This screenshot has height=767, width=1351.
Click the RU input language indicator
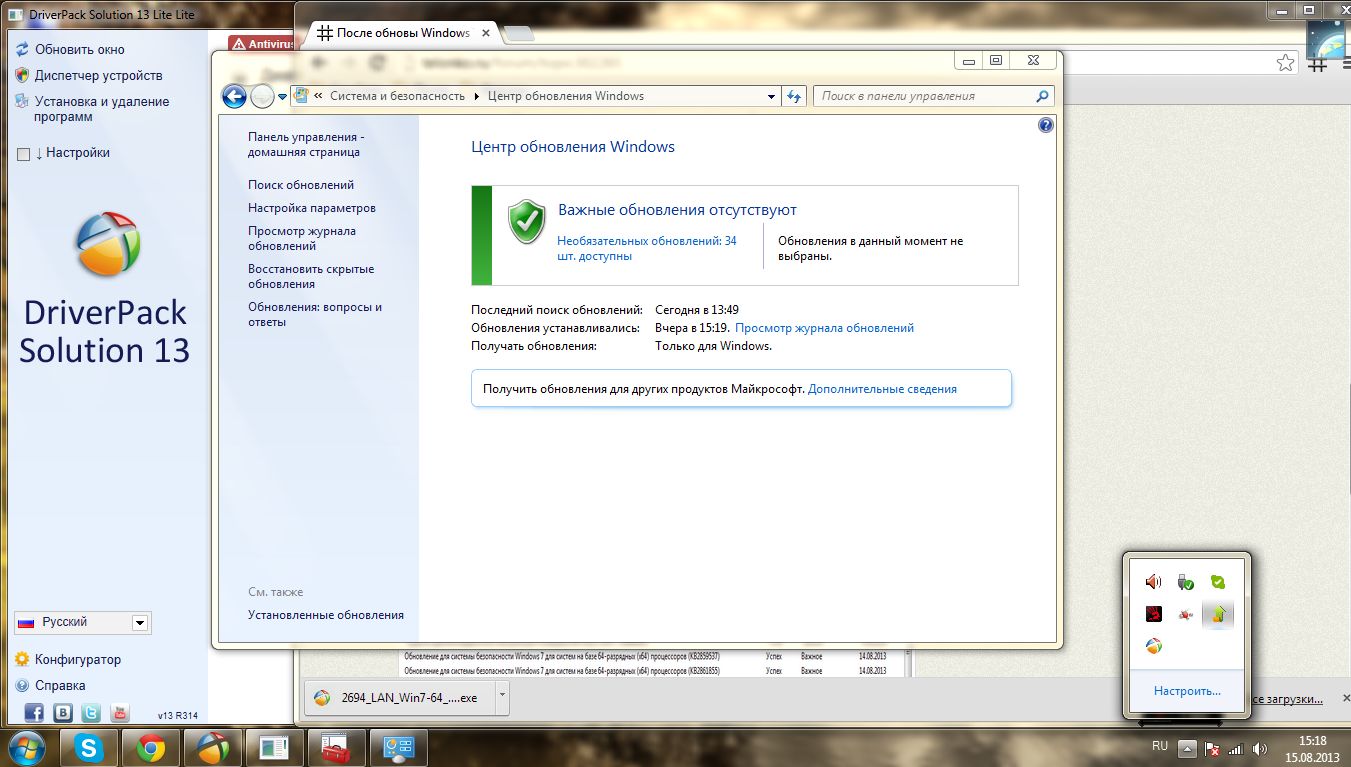[x=1160, y=746]
